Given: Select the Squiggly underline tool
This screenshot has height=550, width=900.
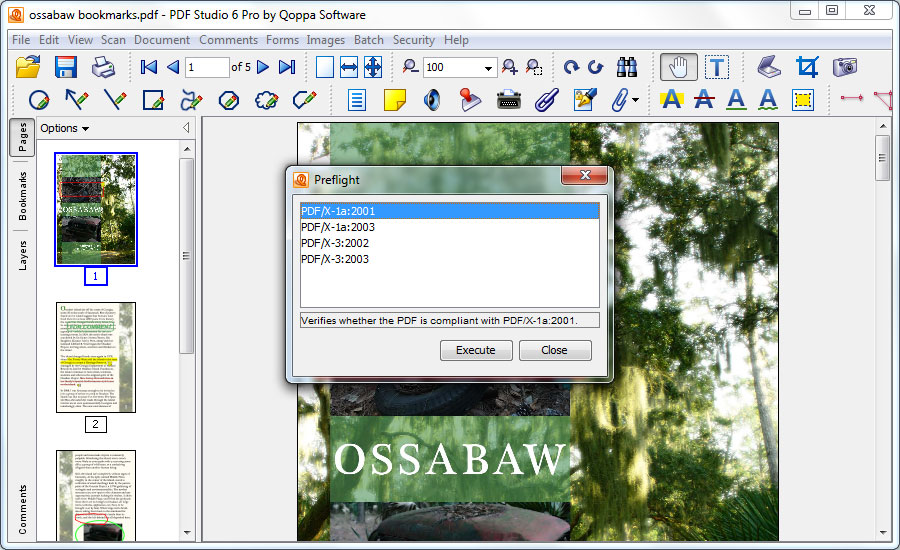Looking at the screenshot, I should [768, 100].
